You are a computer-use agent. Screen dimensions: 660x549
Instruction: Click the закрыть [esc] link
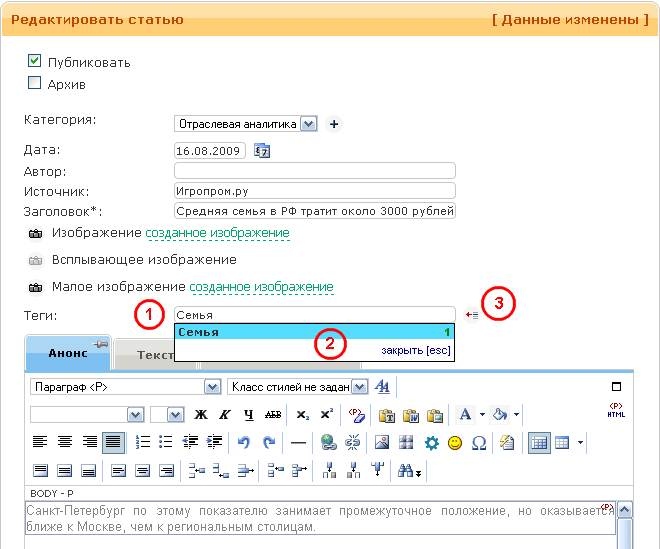pyautogui.click(x=416, y=351)
